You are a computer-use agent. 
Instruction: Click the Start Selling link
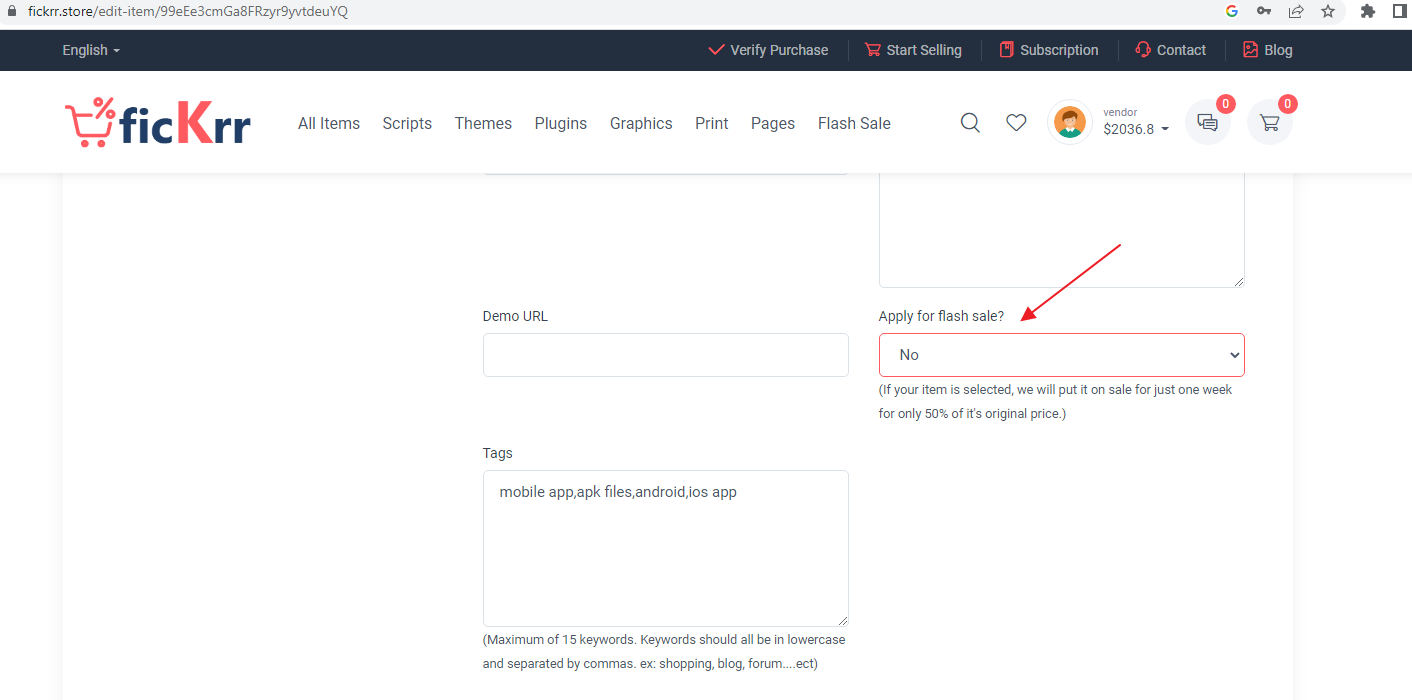coord(913,50)
